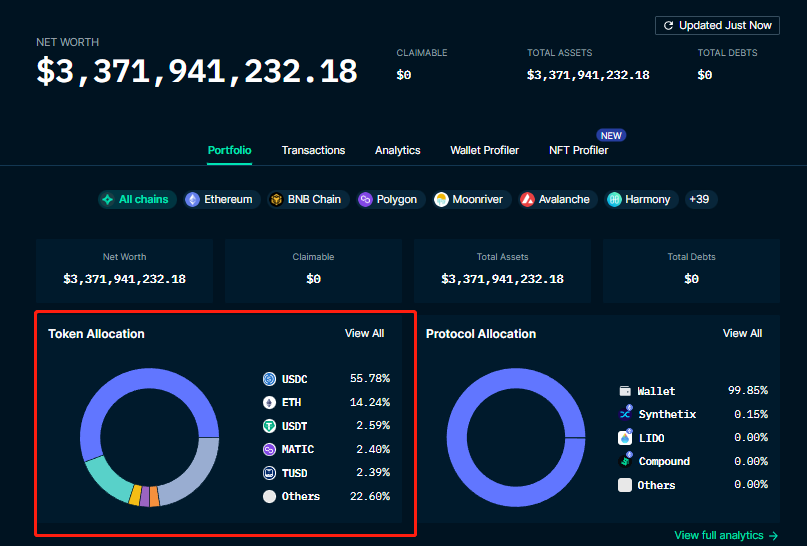Select the All chains filter
The image size is (807, 546).
tap(137, 200)
